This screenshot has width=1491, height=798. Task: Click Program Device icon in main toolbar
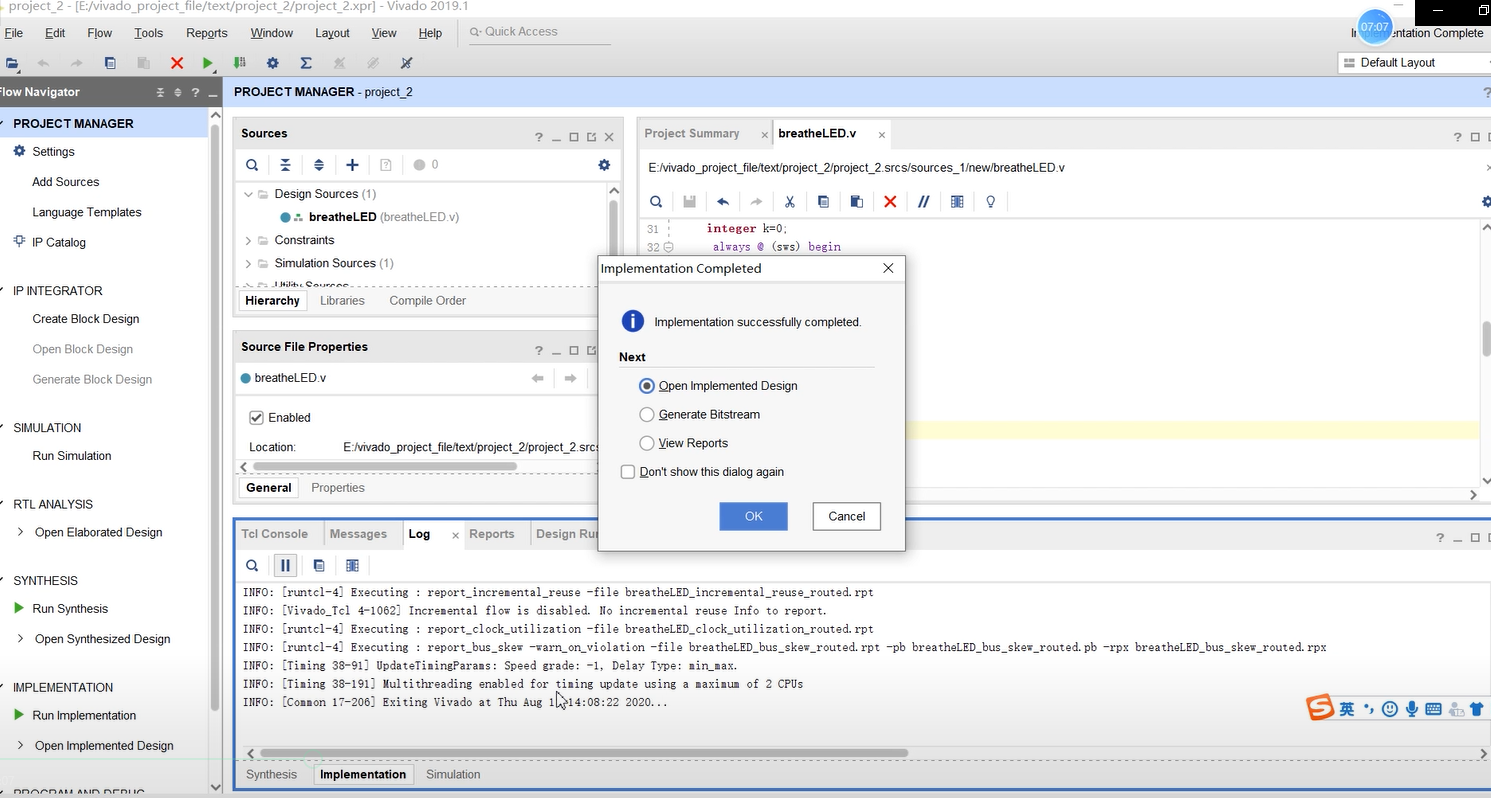click(x=239, y=63)
